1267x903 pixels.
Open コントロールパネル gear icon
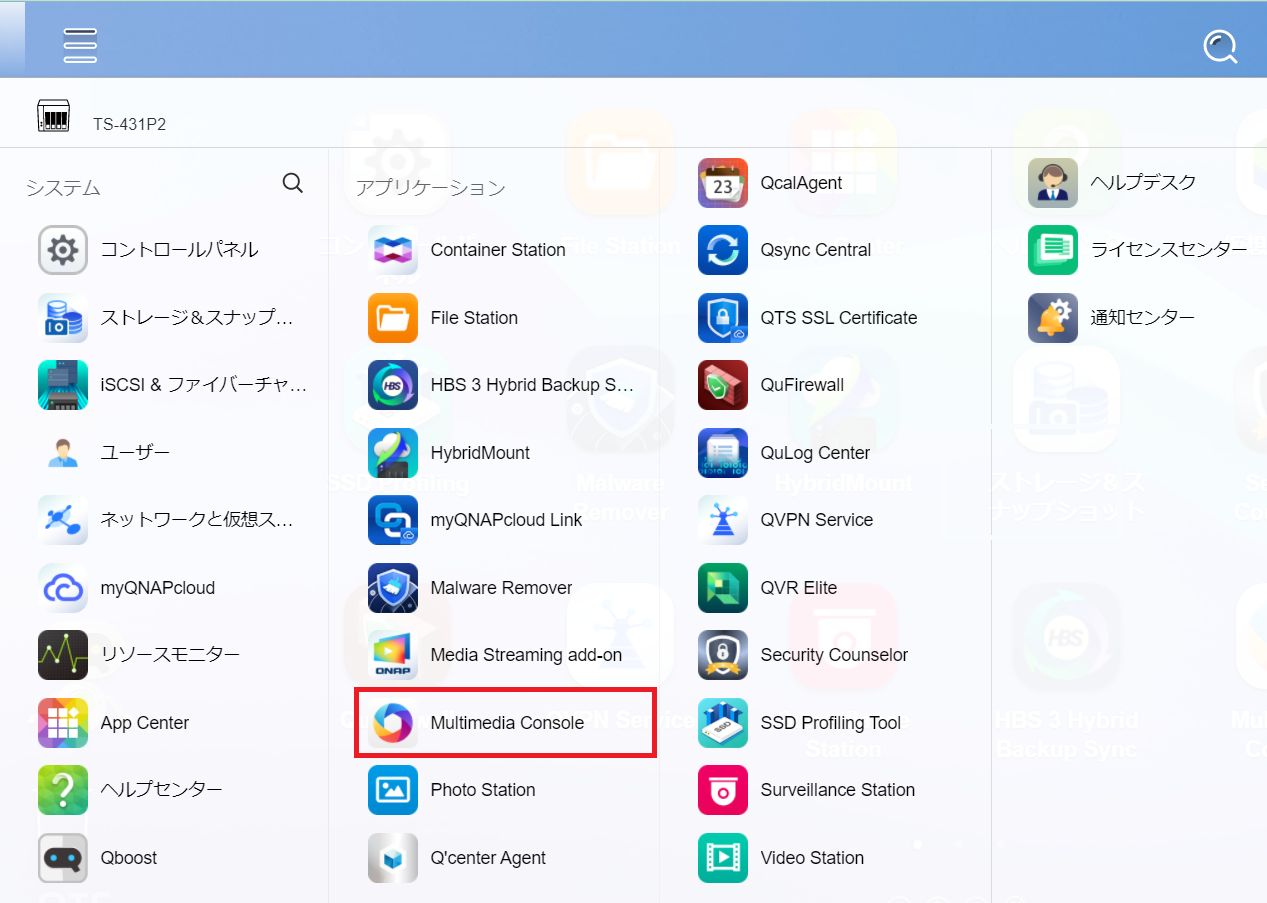[x=63, y=250]
